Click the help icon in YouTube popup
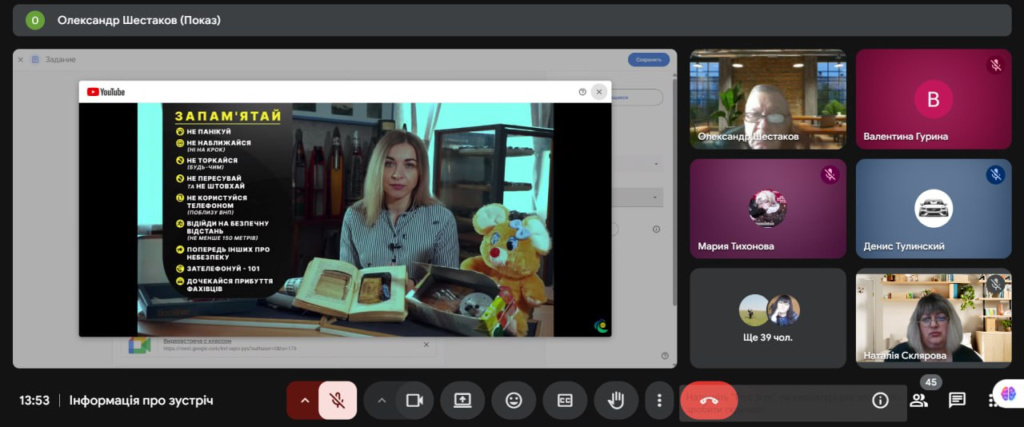 [582, 92]
